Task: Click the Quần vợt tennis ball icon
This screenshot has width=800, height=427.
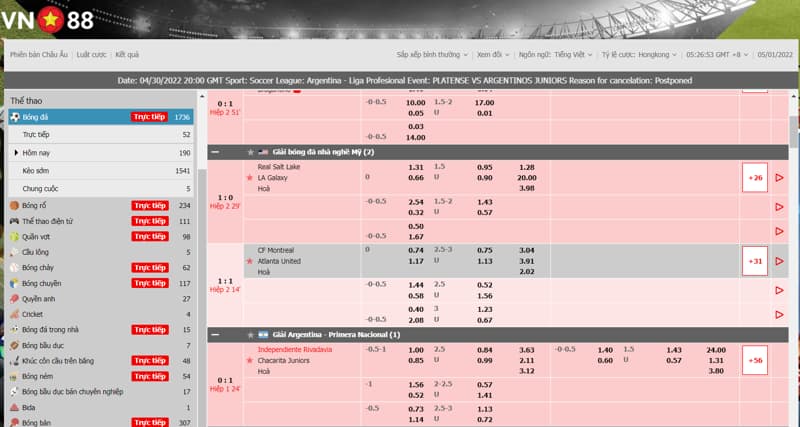Action: [14, 237]
